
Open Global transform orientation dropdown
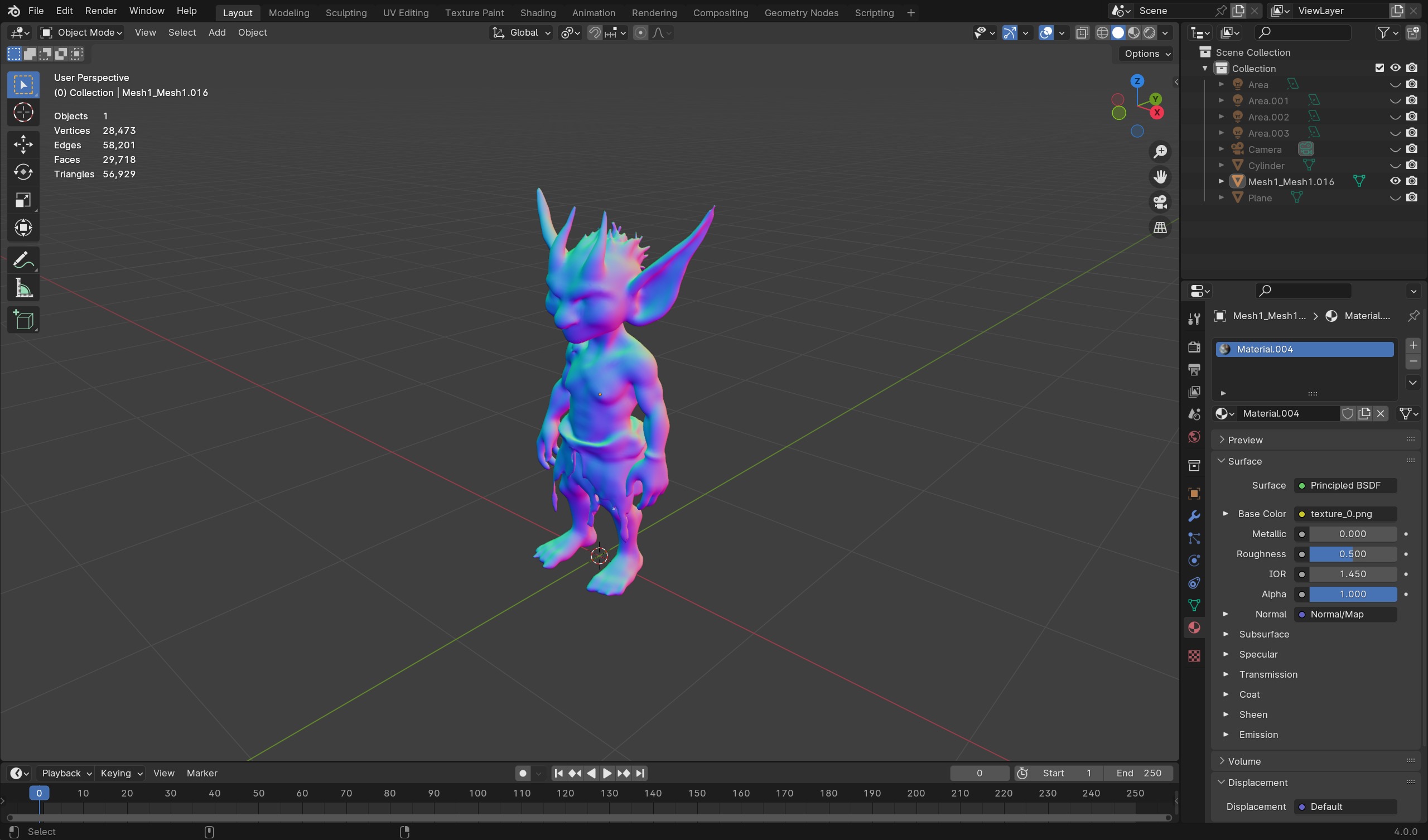522,33
